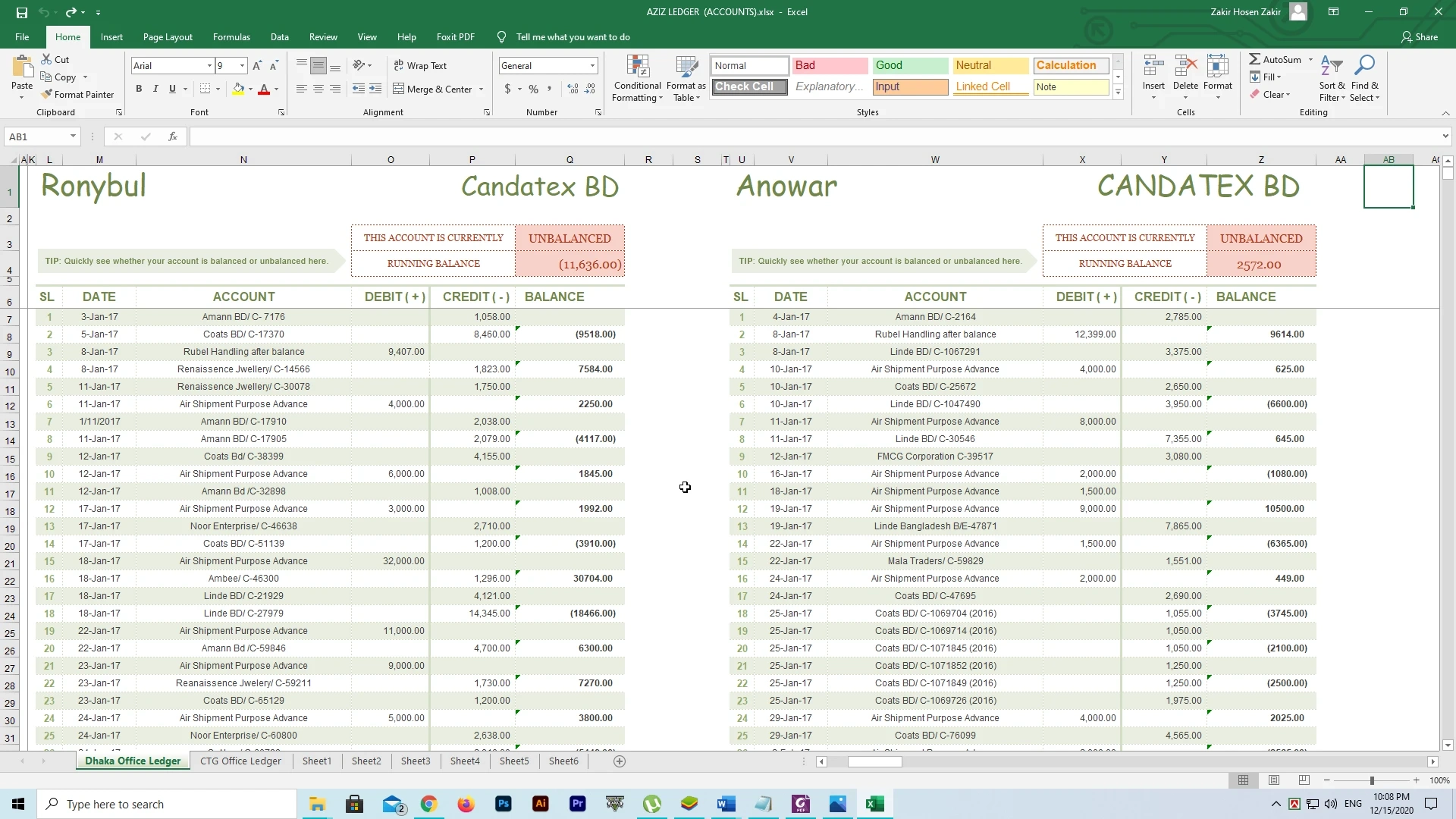Click Insert Function fx icon
The image size is (1456, 819).
coord(173,136)
